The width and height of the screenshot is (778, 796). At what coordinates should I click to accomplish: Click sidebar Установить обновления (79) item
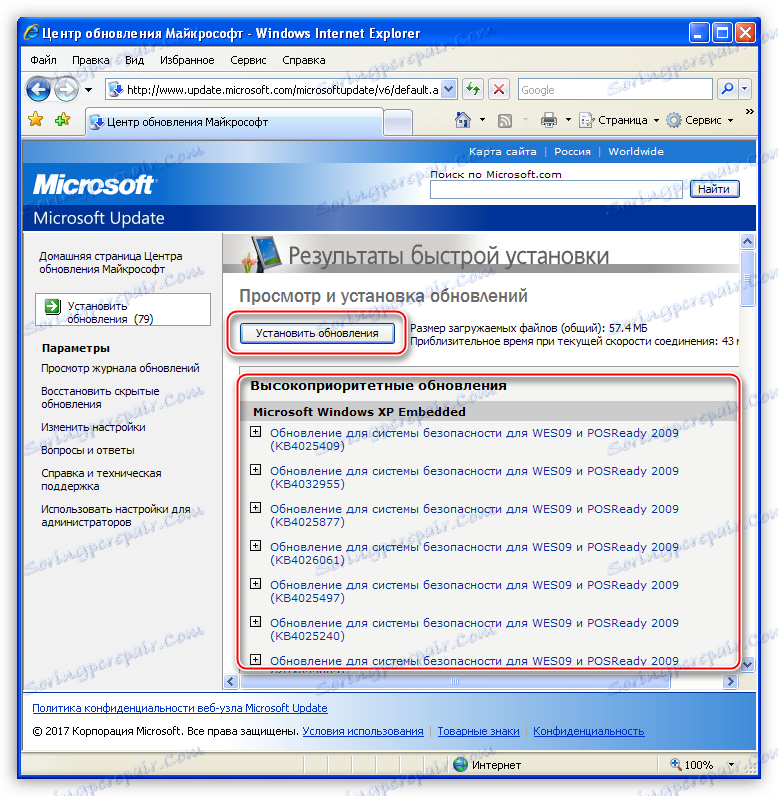tap(123, 309)
